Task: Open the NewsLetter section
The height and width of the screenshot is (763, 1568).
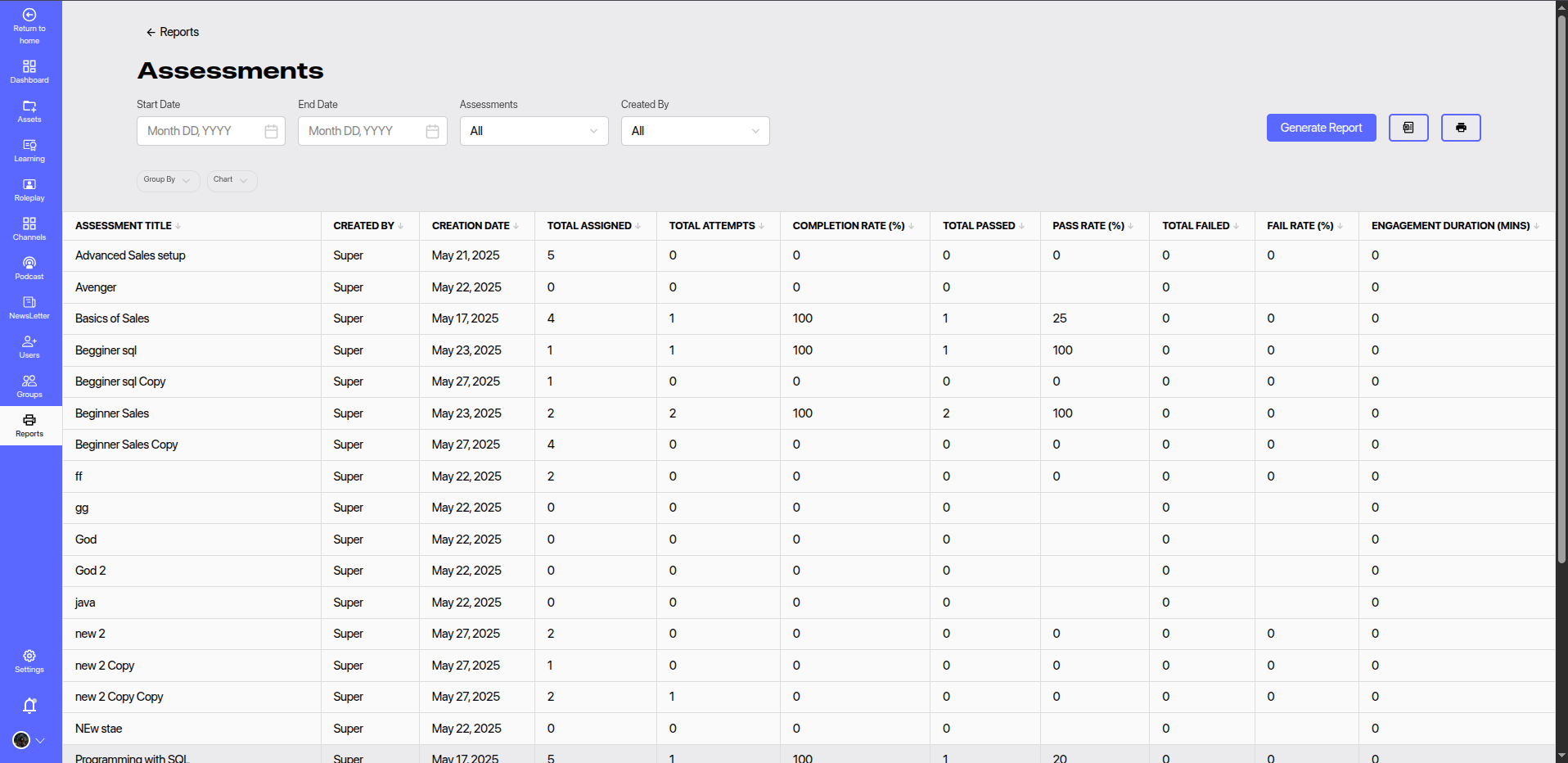Action: [x=29, y=308]
